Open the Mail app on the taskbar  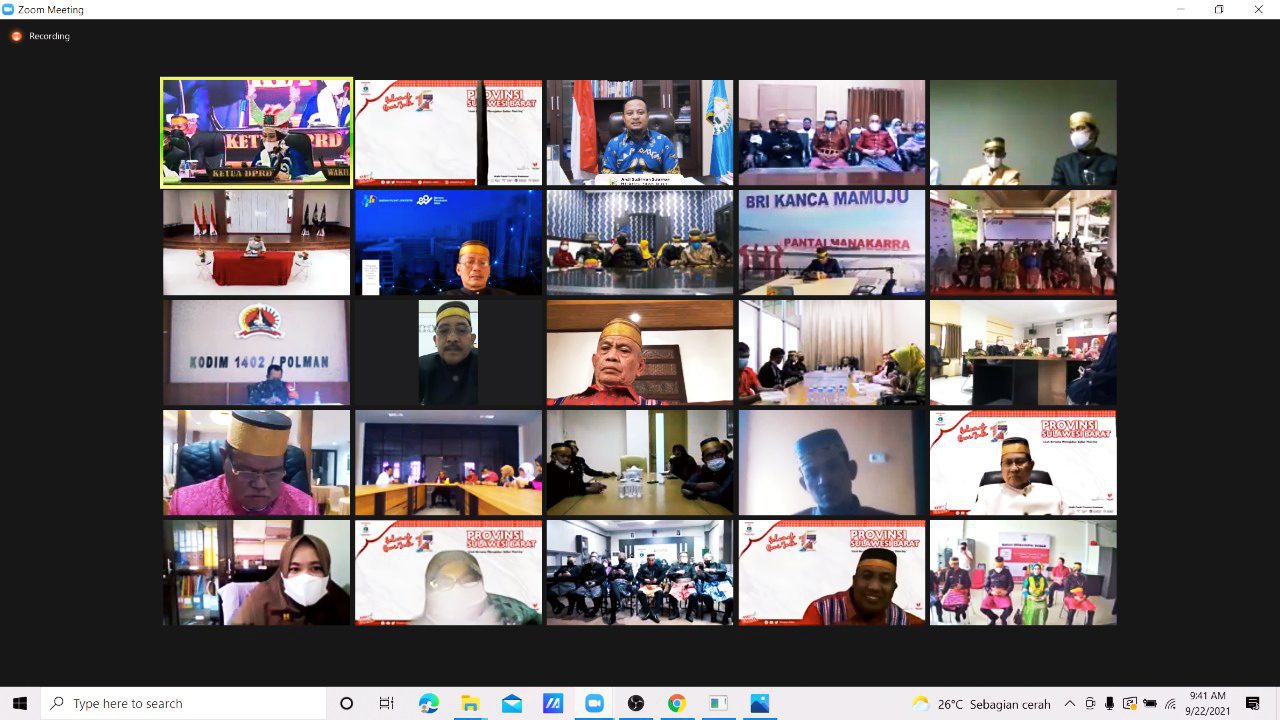[x=512, y=703]
